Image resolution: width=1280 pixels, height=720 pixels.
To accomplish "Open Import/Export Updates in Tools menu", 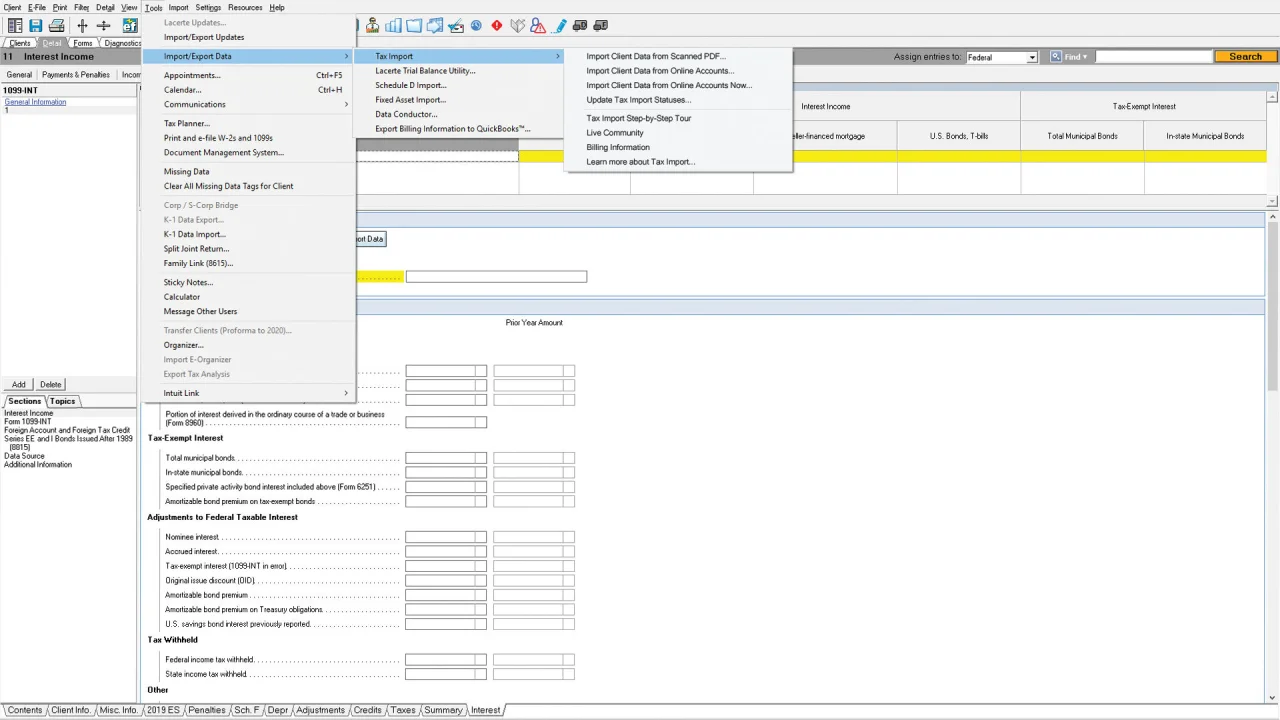I will tap(204, 37).
